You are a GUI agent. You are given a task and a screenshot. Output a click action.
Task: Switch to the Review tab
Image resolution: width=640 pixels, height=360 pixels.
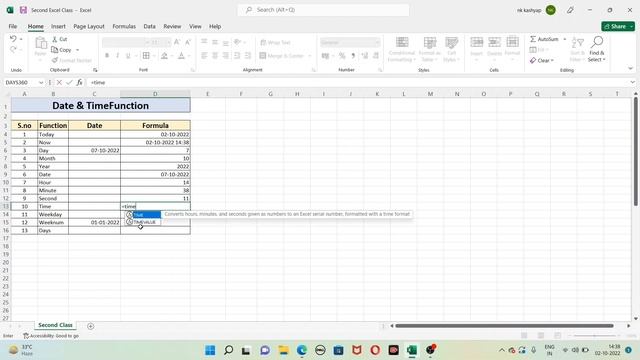tap(172, 26)
